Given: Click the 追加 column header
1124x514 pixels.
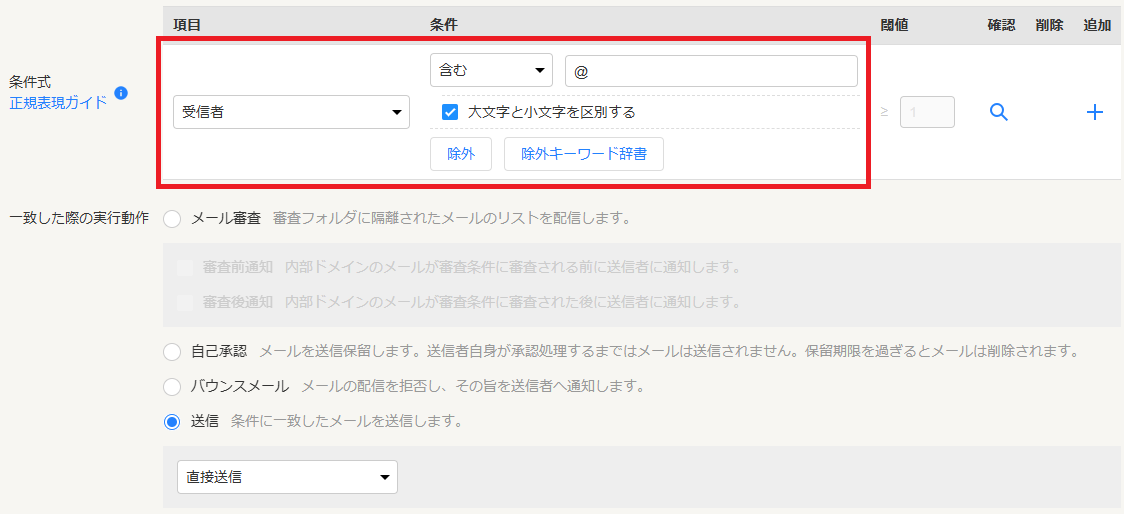Looking at the screenshot, I should tap(1097, 25).
